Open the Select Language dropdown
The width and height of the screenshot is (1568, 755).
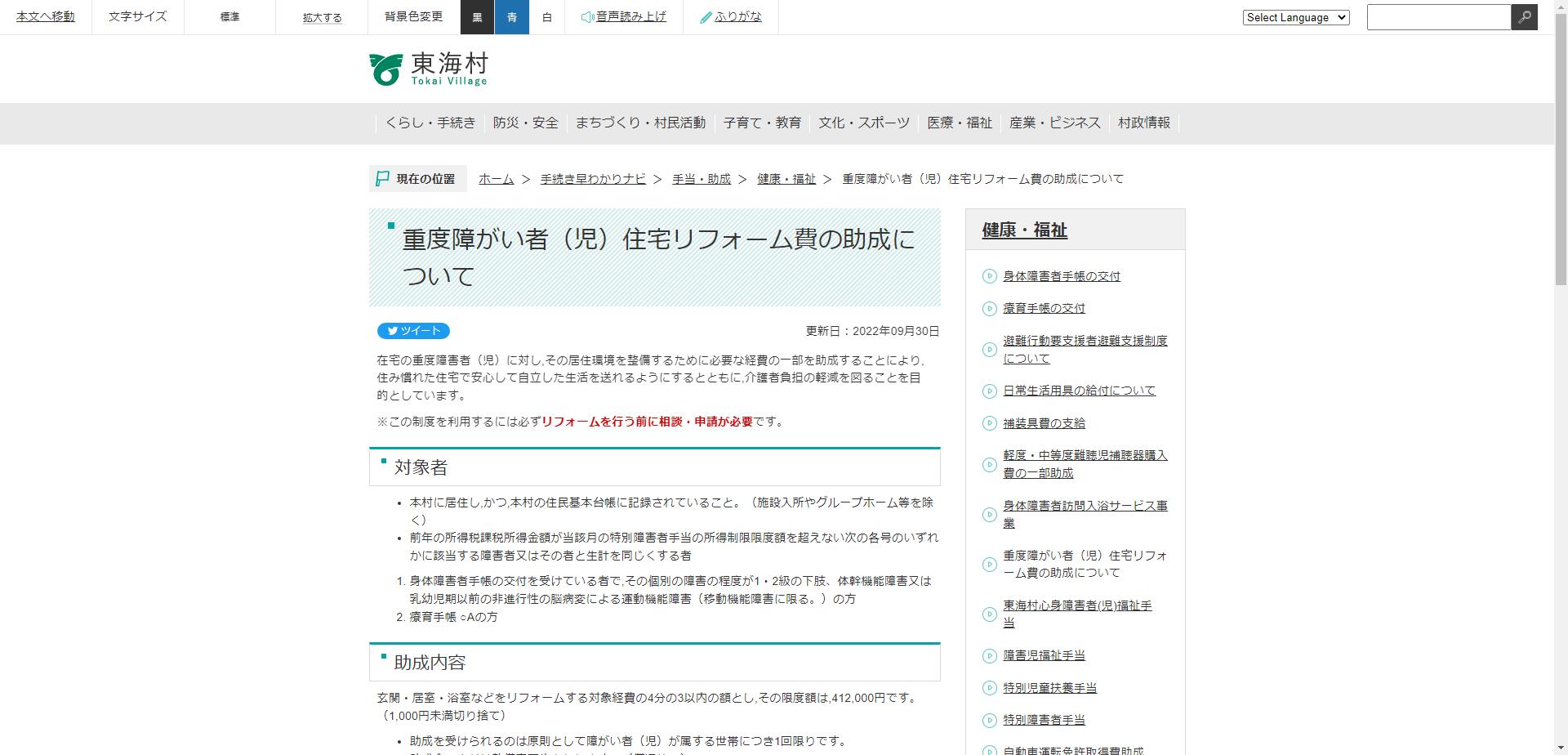[1296, 17]
